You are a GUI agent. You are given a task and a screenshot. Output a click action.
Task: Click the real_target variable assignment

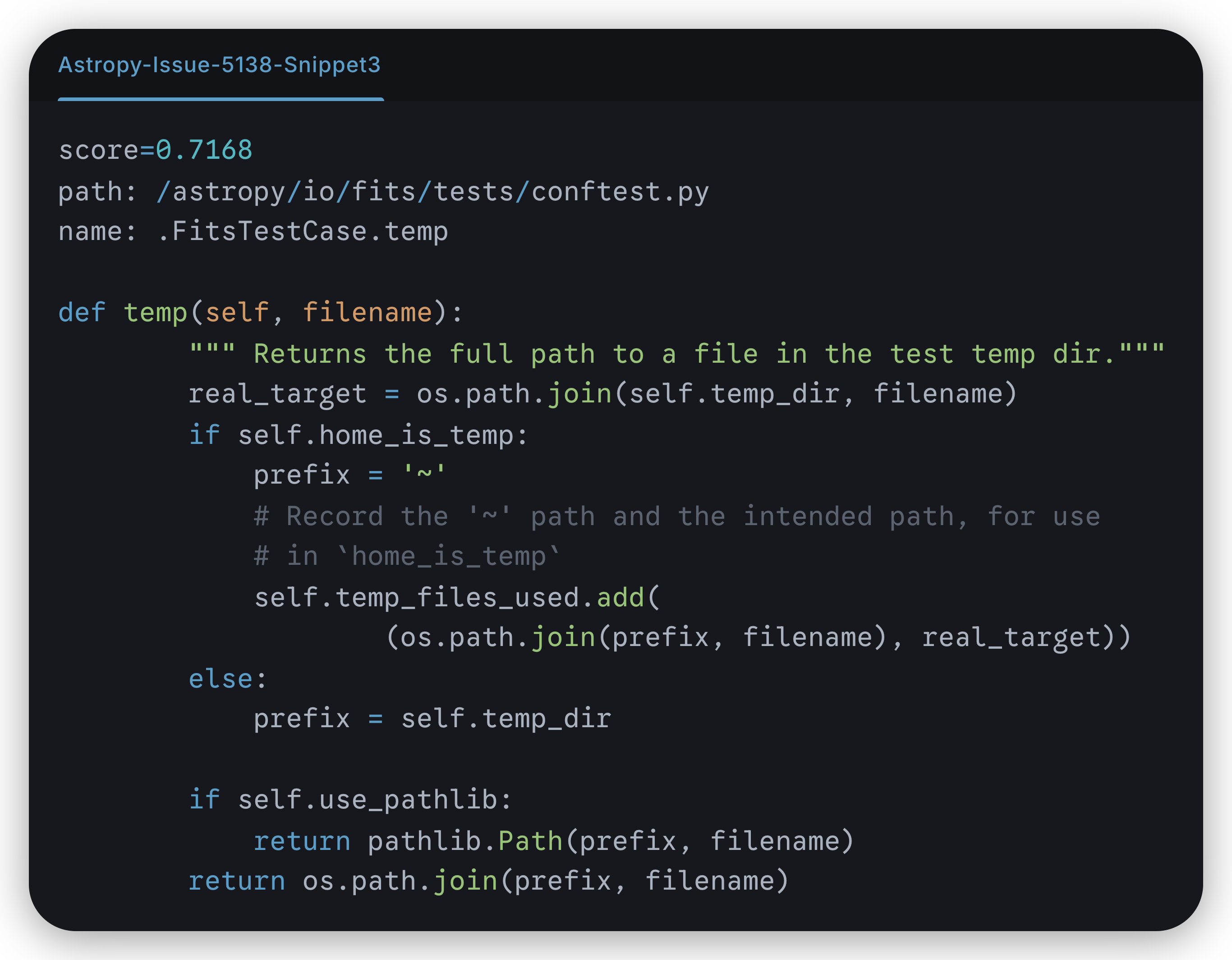point(277,394)
